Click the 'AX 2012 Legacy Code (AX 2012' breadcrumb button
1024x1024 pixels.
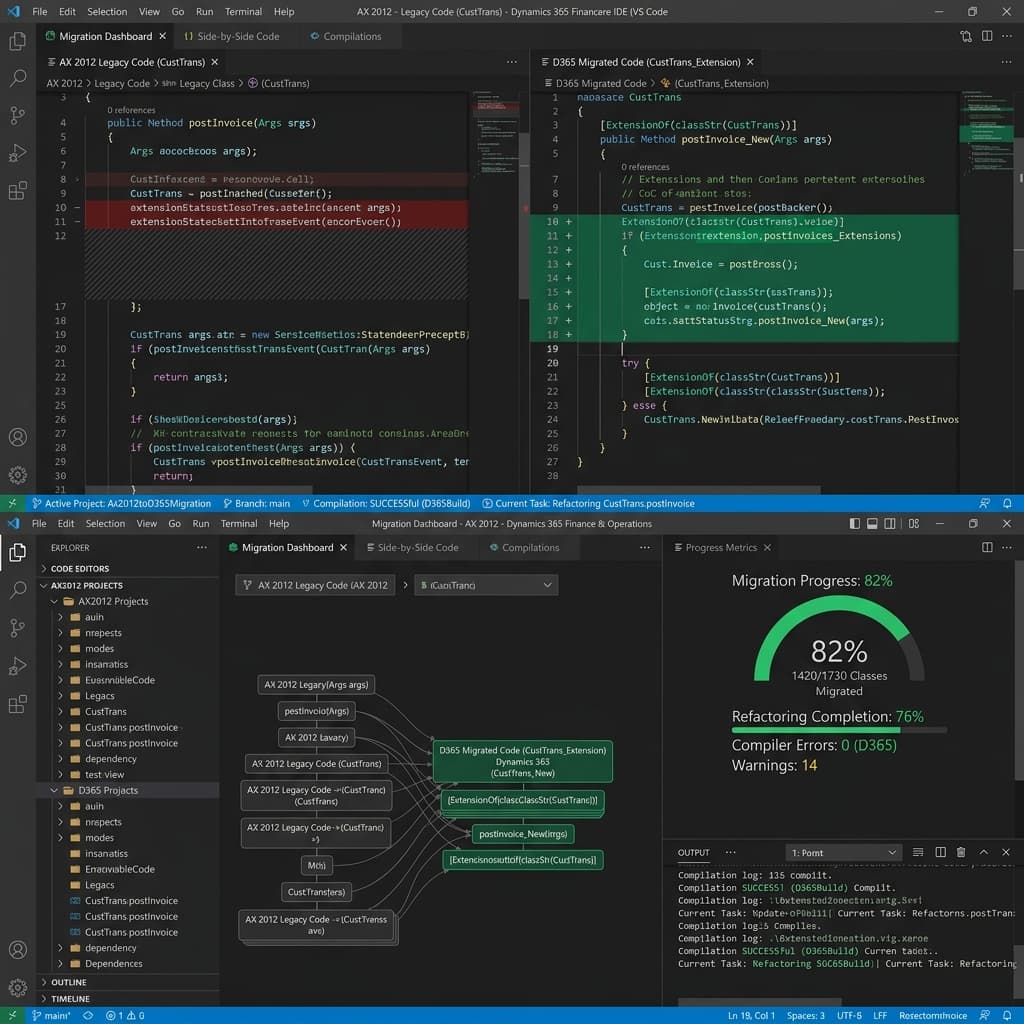[x=316, y=585]
